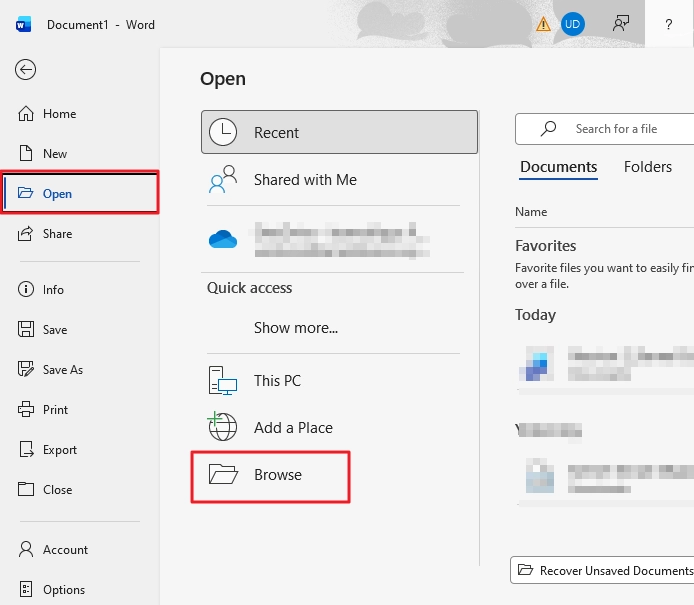This screenshot has width=694, height=605.
Task: Open Help with the question mark
Action: tap(669, 24)
